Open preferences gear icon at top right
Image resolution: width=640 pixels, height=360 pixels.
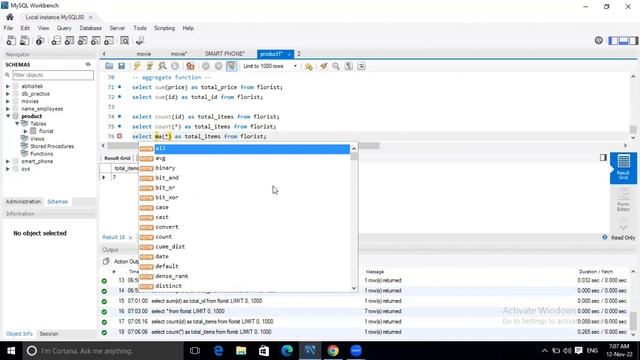[x=598, y=40]
